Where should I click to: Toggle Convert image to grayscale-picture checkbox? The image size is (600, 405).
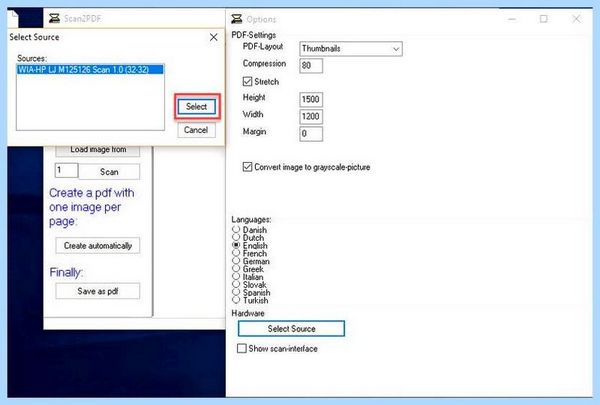click(x=247, y=167)
